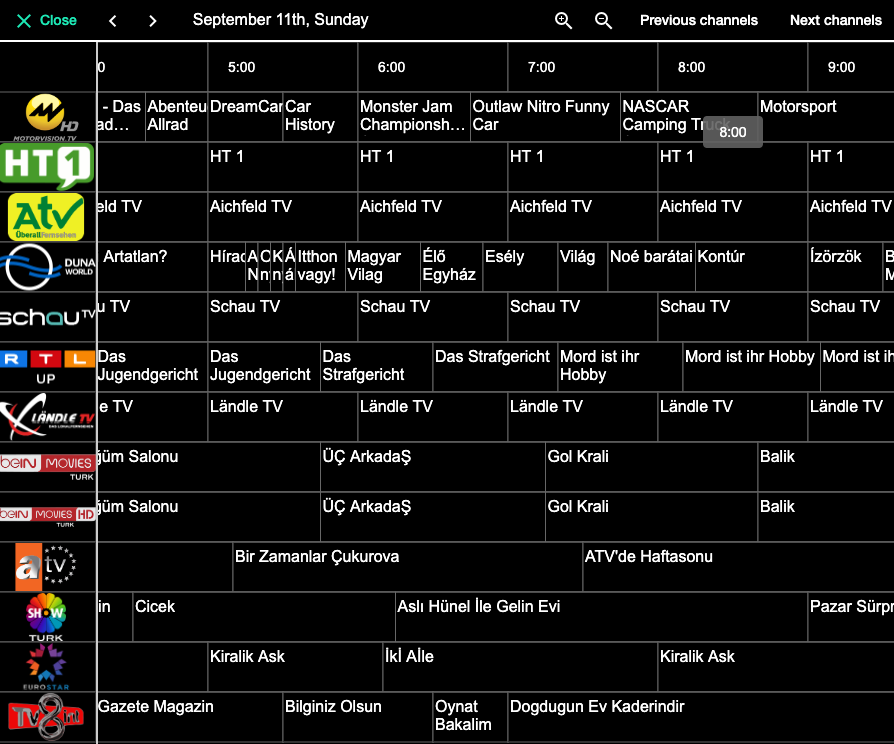Screen dimensions: 894x744
Task: Select Schau TV program at 6:00
Action: [x=433, y=317]
